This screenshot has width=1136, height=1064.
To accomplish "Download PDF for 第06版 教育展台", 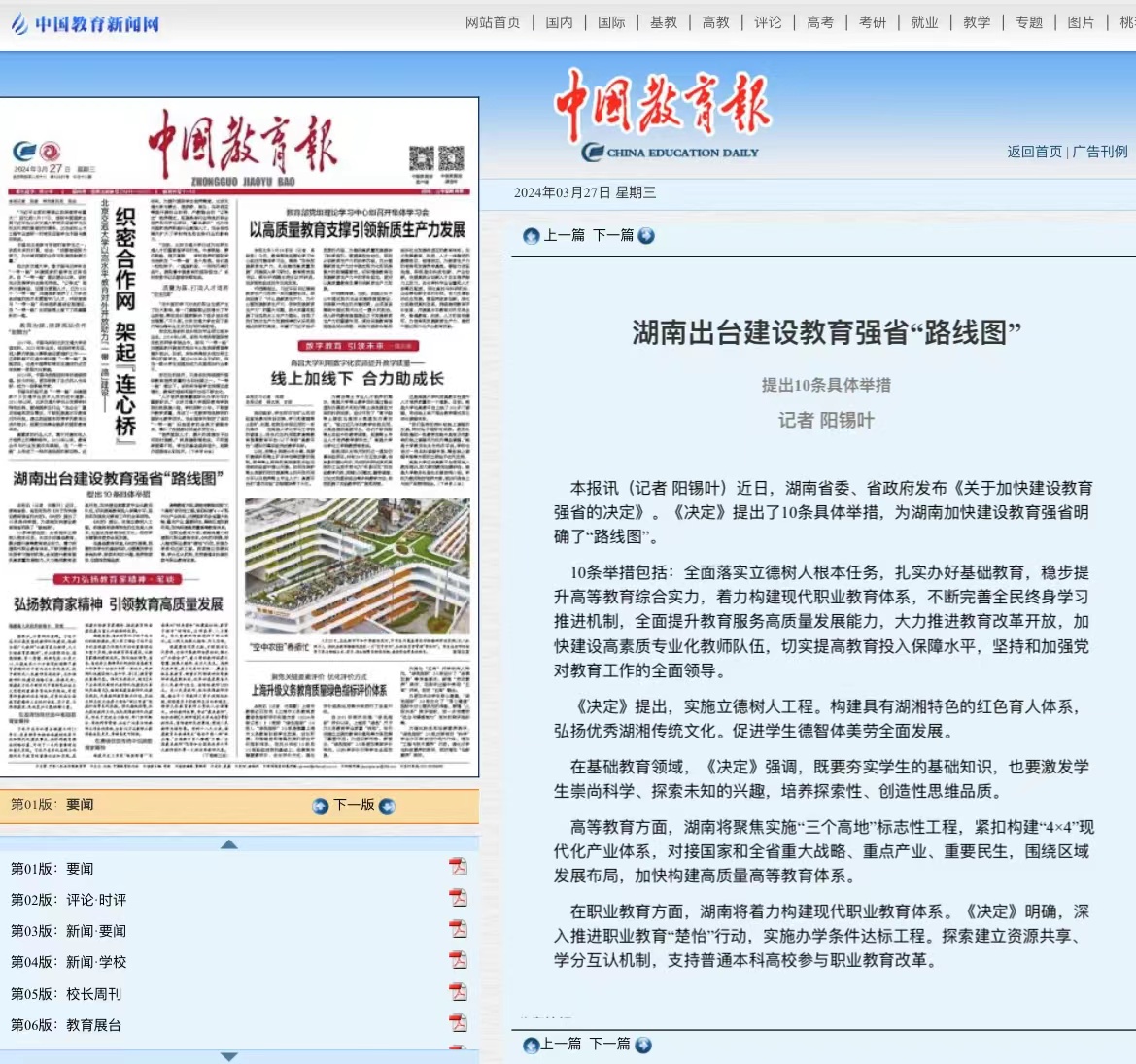I will click(458, 1023).
